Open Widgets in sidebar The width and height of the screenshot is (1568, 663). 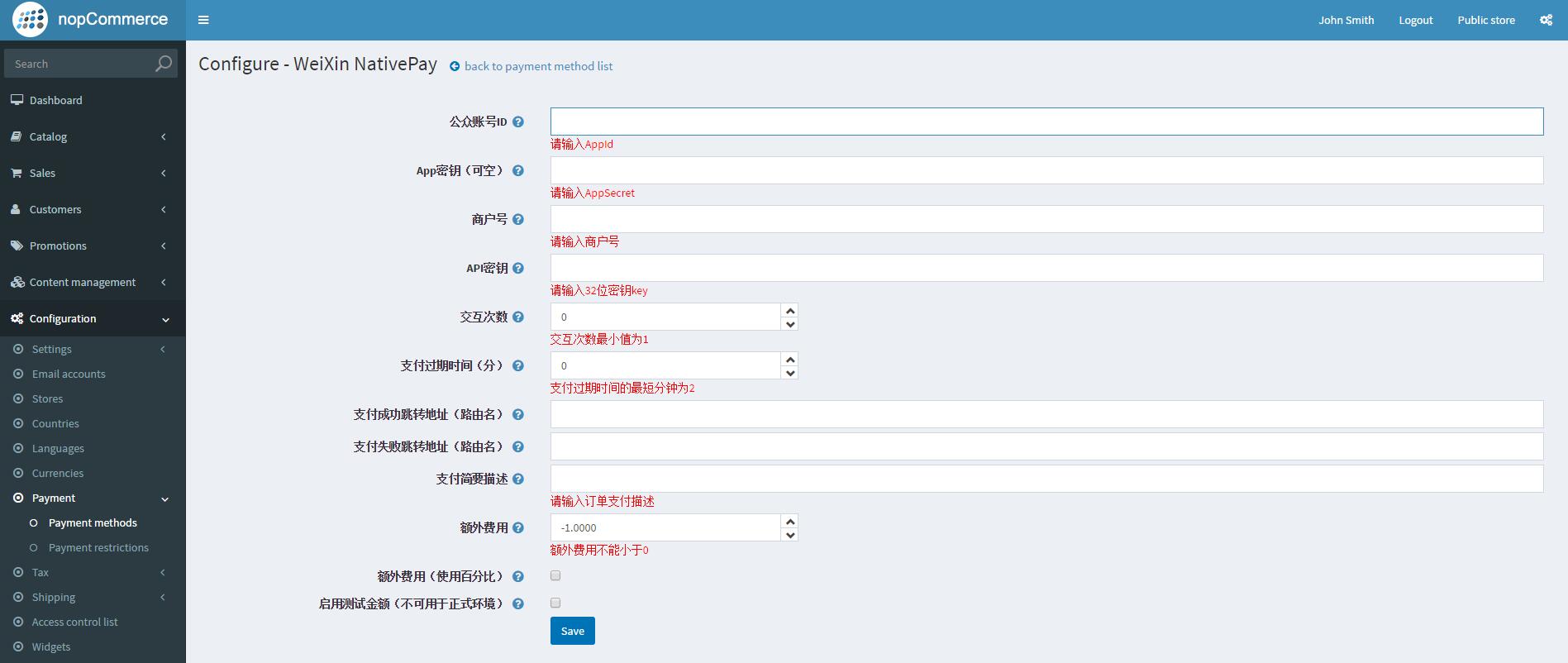51,646
